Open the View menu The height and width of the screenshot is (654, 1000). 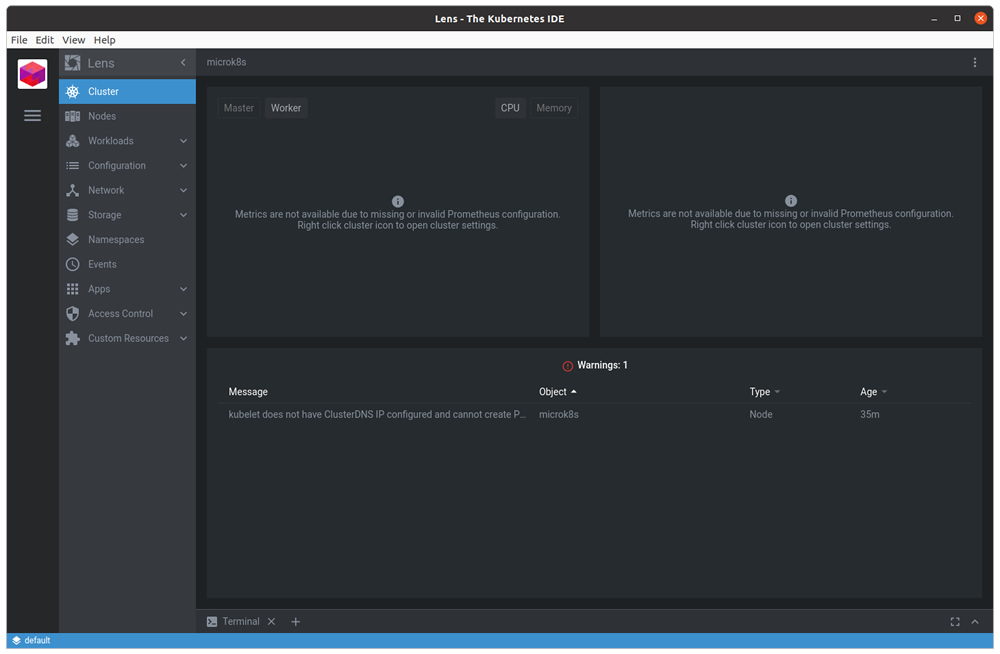click(73, 40)
